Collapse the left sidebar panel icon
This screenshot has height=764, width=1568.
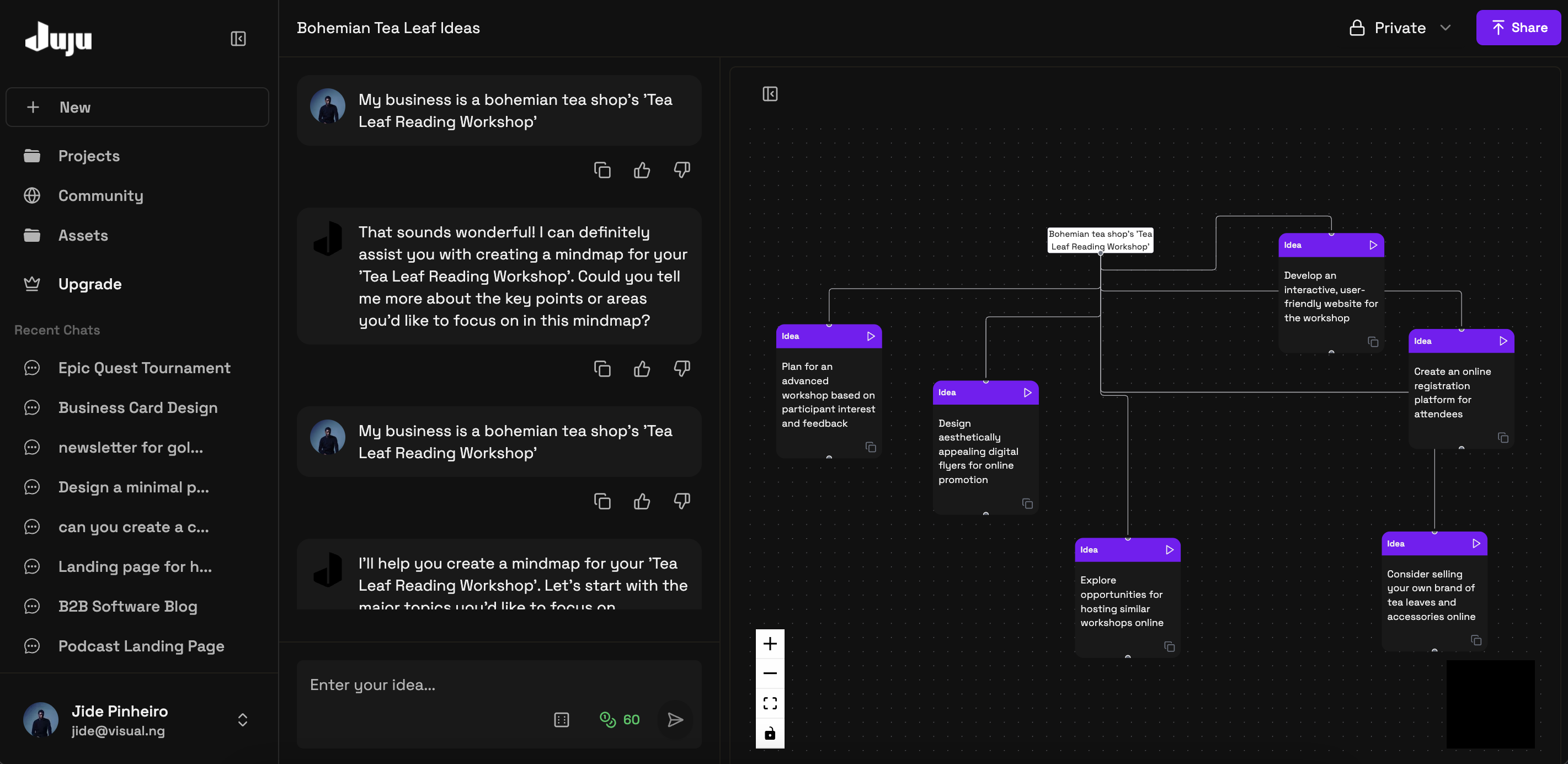click(x=238, y=39)
